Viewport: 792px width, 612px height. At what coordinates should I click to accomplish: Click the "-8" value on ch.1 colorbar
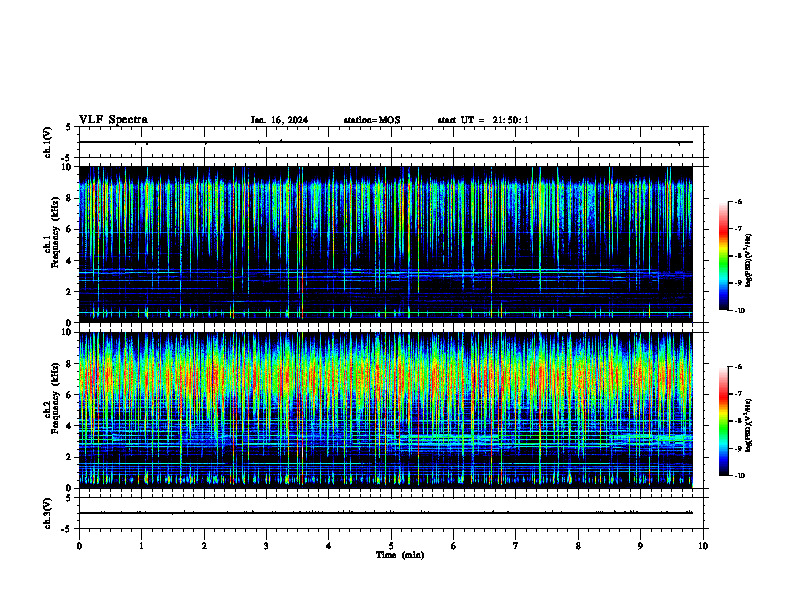[738, 256]
